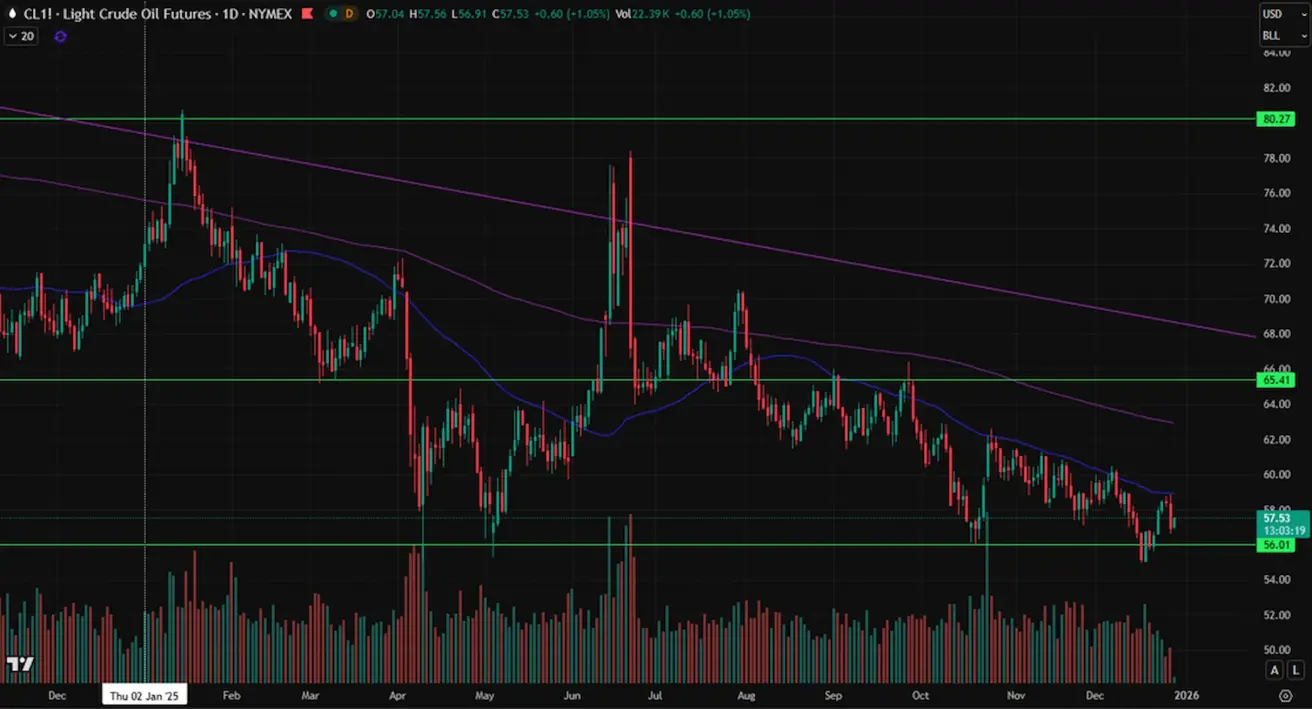
Task: Click the Thu 02 Jan '25 date marker
Action: [146, 695]
